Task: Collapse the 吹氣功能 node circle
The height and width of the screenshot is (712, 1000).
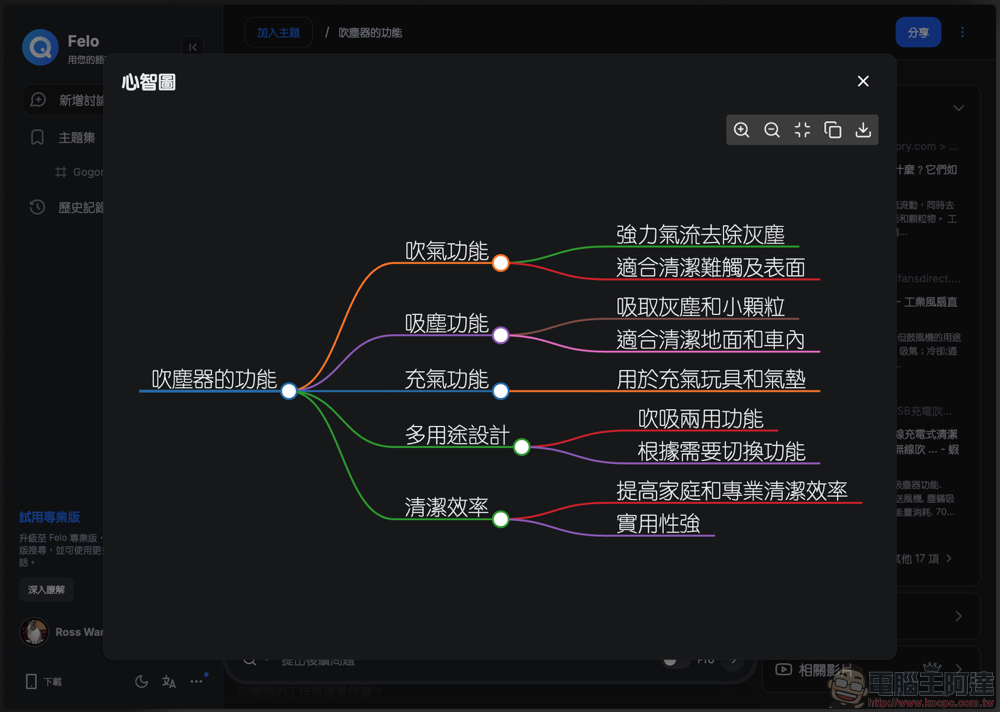Action: tap(501, 263)
